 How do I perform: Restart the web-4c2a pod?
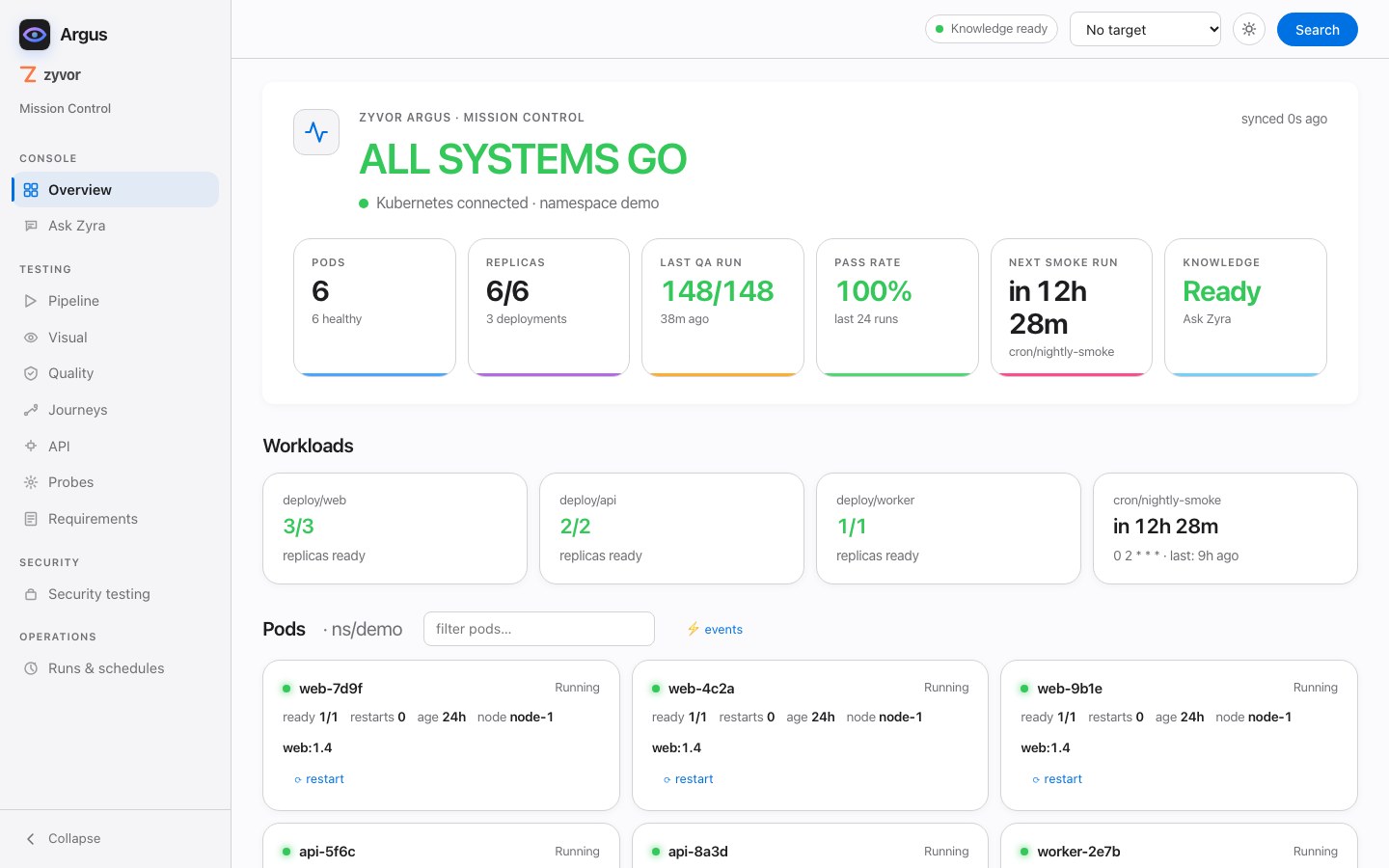(688, 779)
